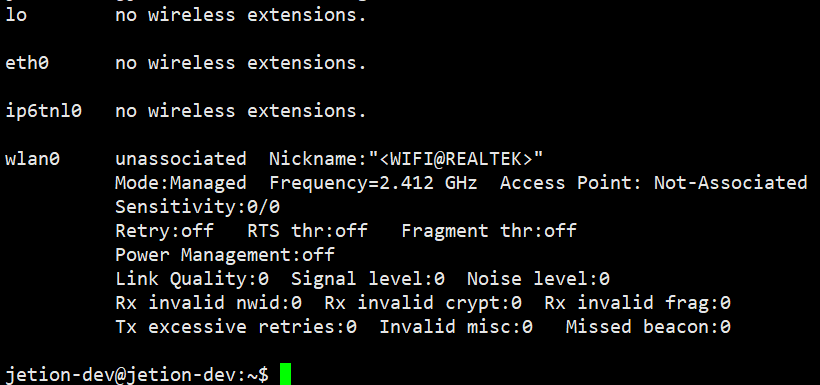Click the Sensitivity:0/0 line
The width and height of the screenshot is (820, 385).
click(197, 207)
